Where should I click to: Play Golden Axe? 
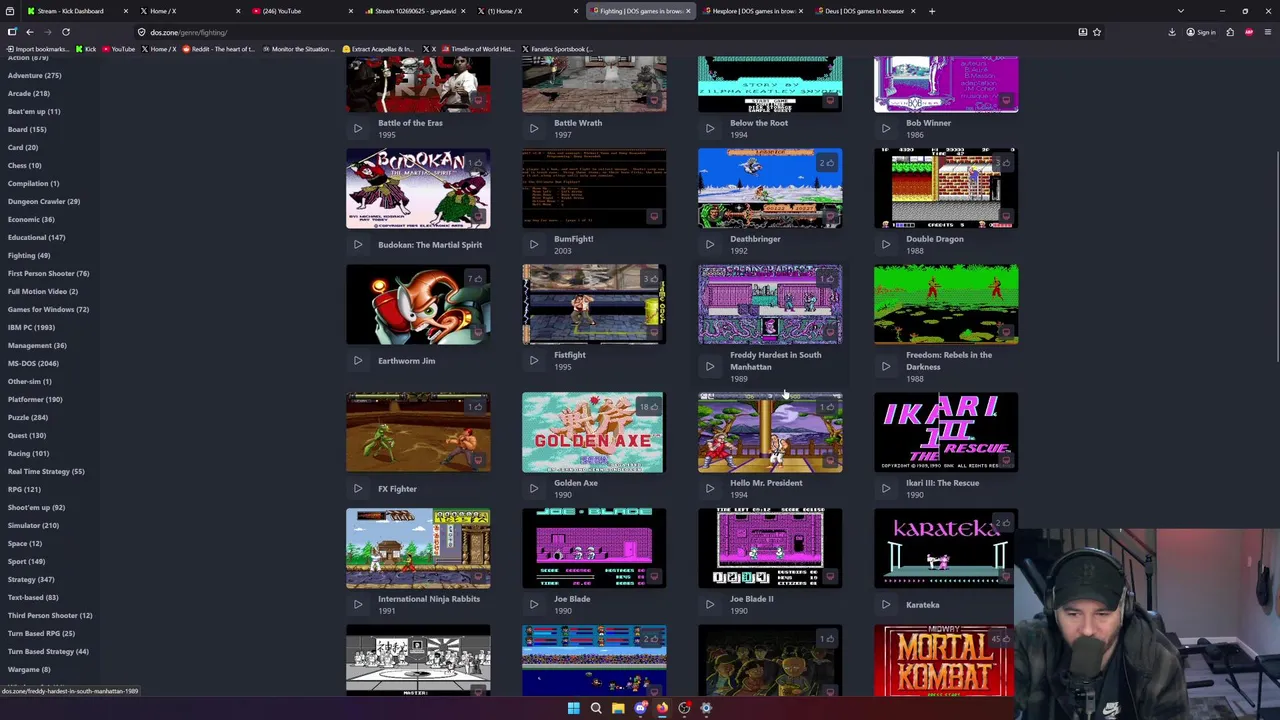[534, 489]
